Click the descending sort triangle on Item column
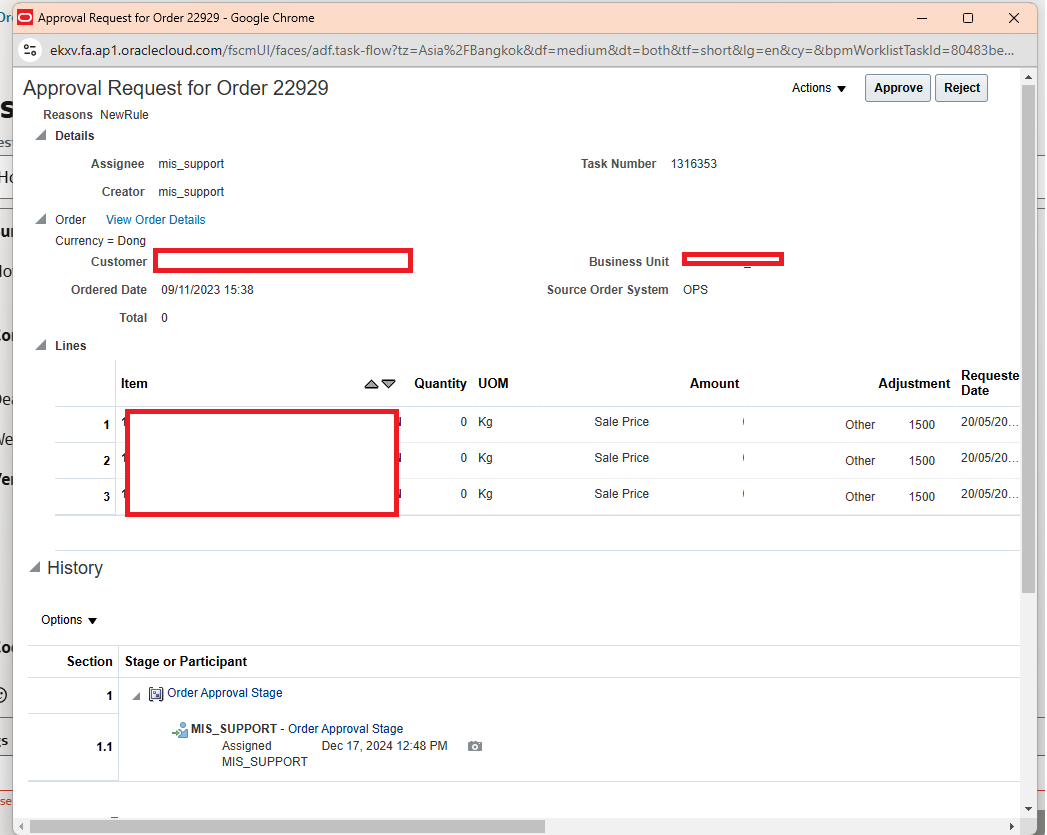The image size is (1047, 835). [x=388, y=383]
